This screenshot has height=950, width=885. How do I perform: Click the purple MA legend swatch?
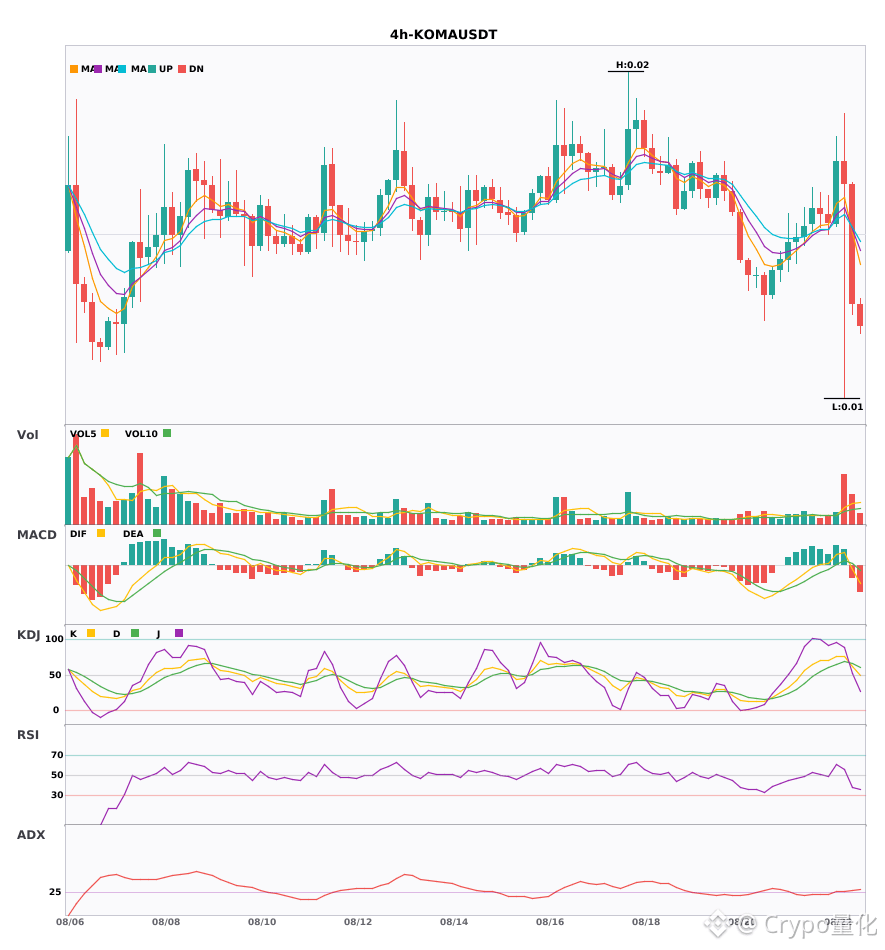[x=98, y=69]
